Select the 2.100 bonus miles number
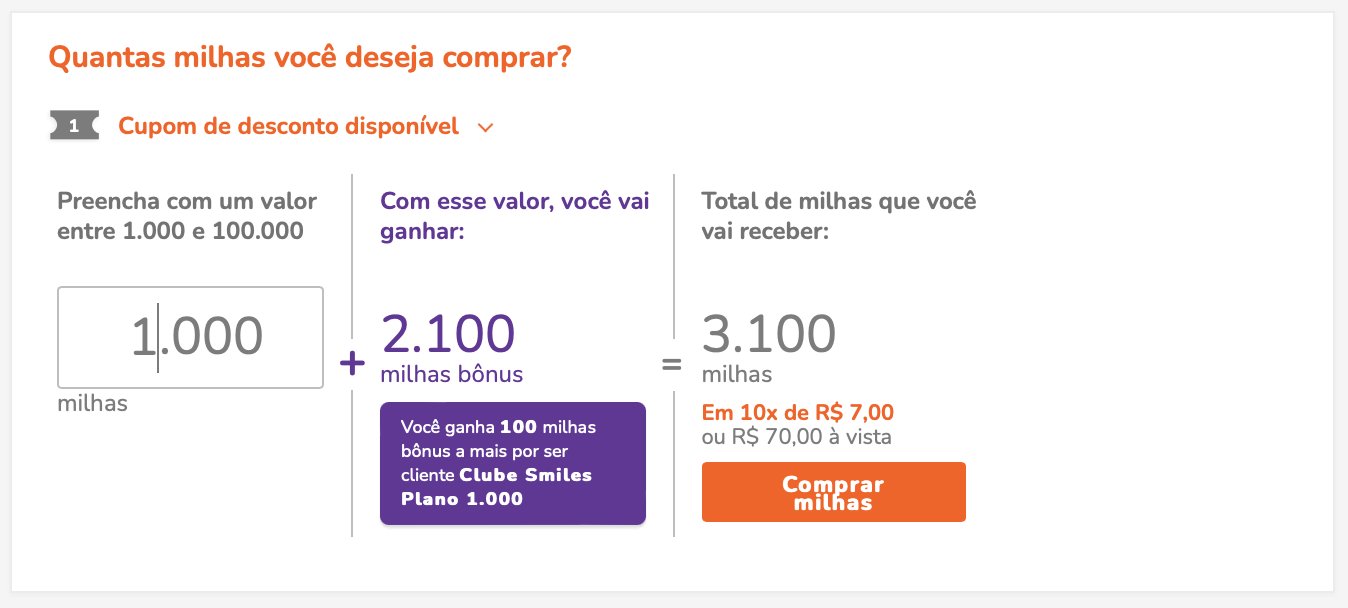The image size is (1348, 608). [448, 334]
